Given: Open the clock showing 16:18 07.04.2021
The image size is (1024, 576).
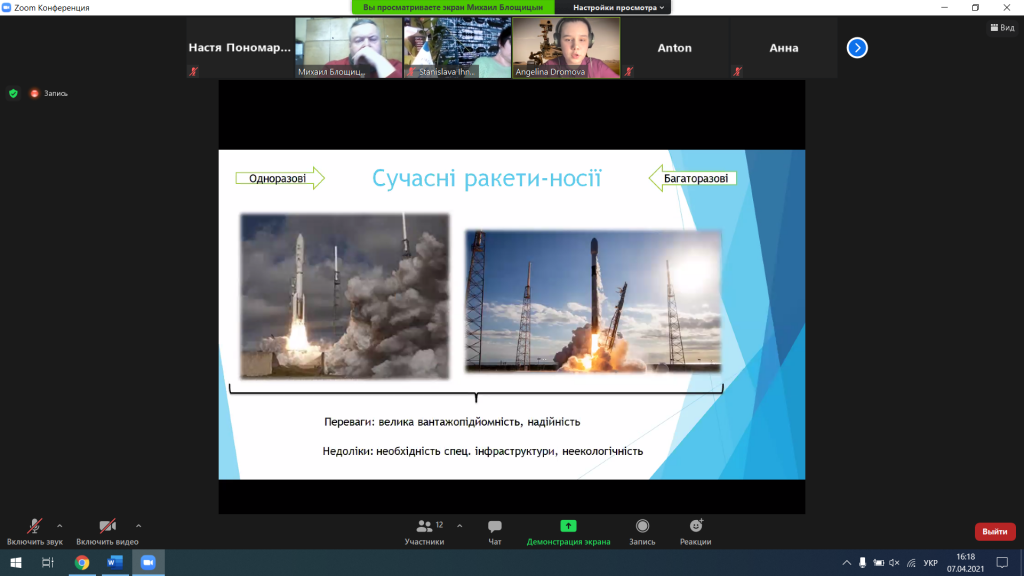Looking at the screenshot, I should (965, 562).
